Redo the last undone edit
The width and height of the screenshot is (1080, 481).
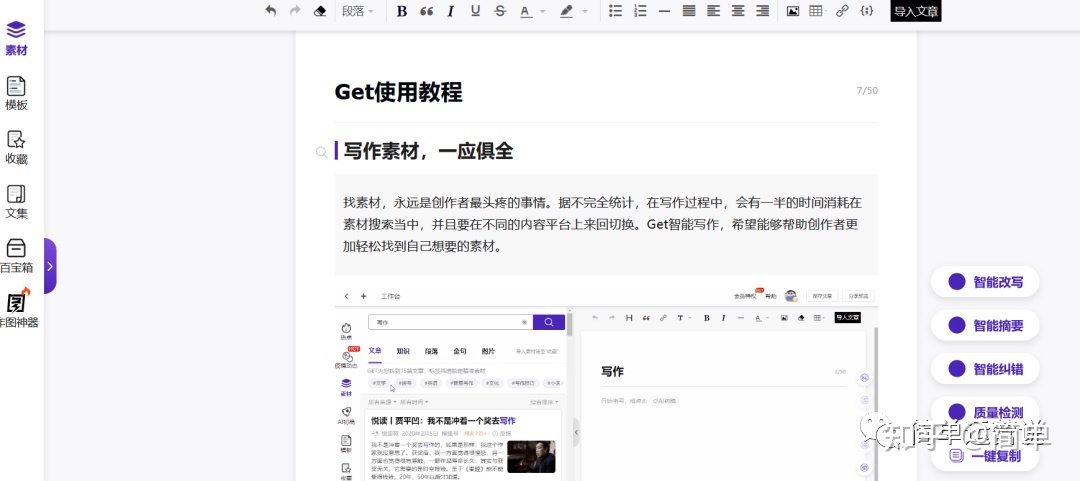[295, 11]
